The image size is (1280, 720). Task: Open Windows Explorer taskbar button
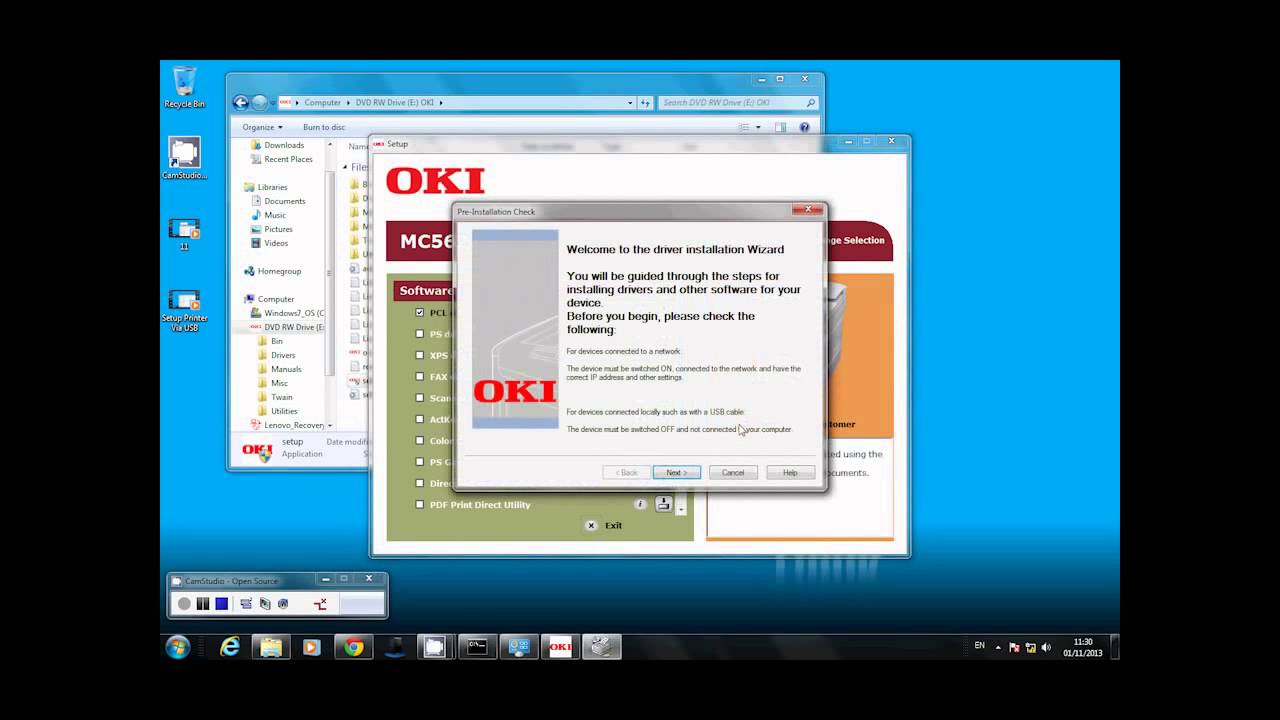[x=271, y=647]
